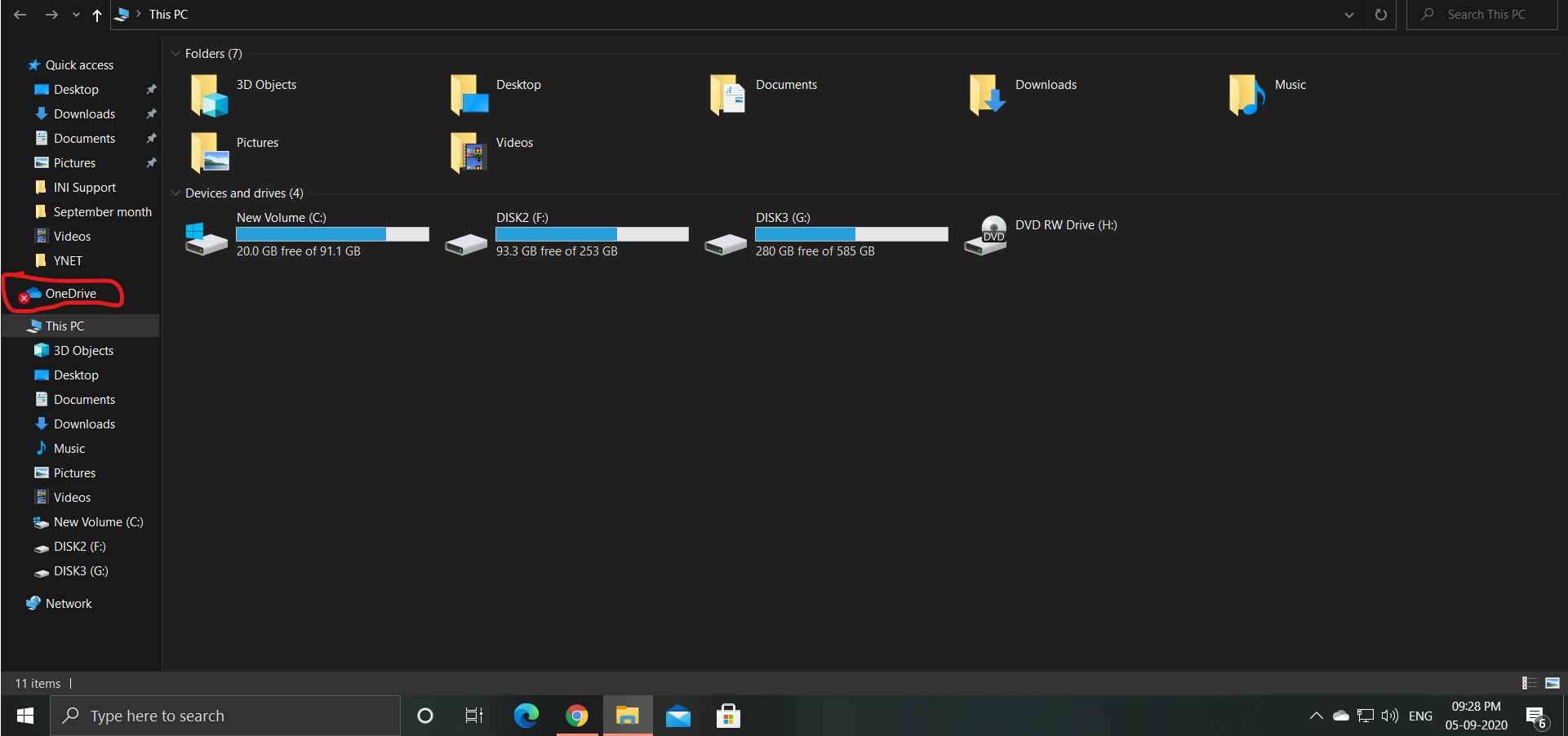
Task: Open Desktop under This PC in sidebar
Action: click(76, 375)
